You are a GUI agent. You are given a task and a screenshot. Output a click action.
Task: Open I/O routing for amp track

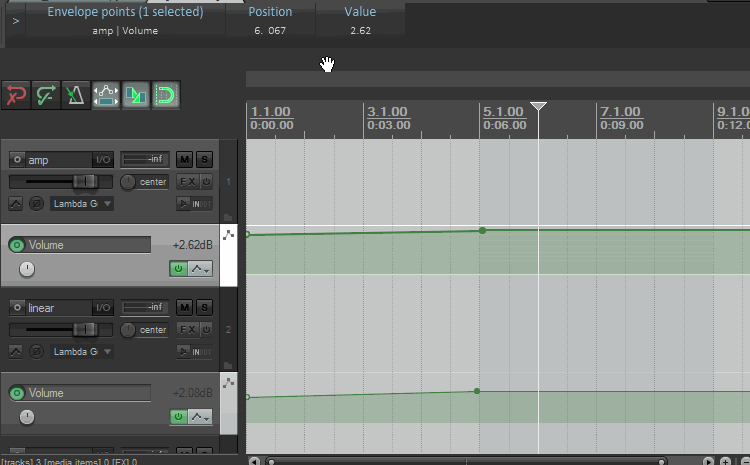pos(103,160)
